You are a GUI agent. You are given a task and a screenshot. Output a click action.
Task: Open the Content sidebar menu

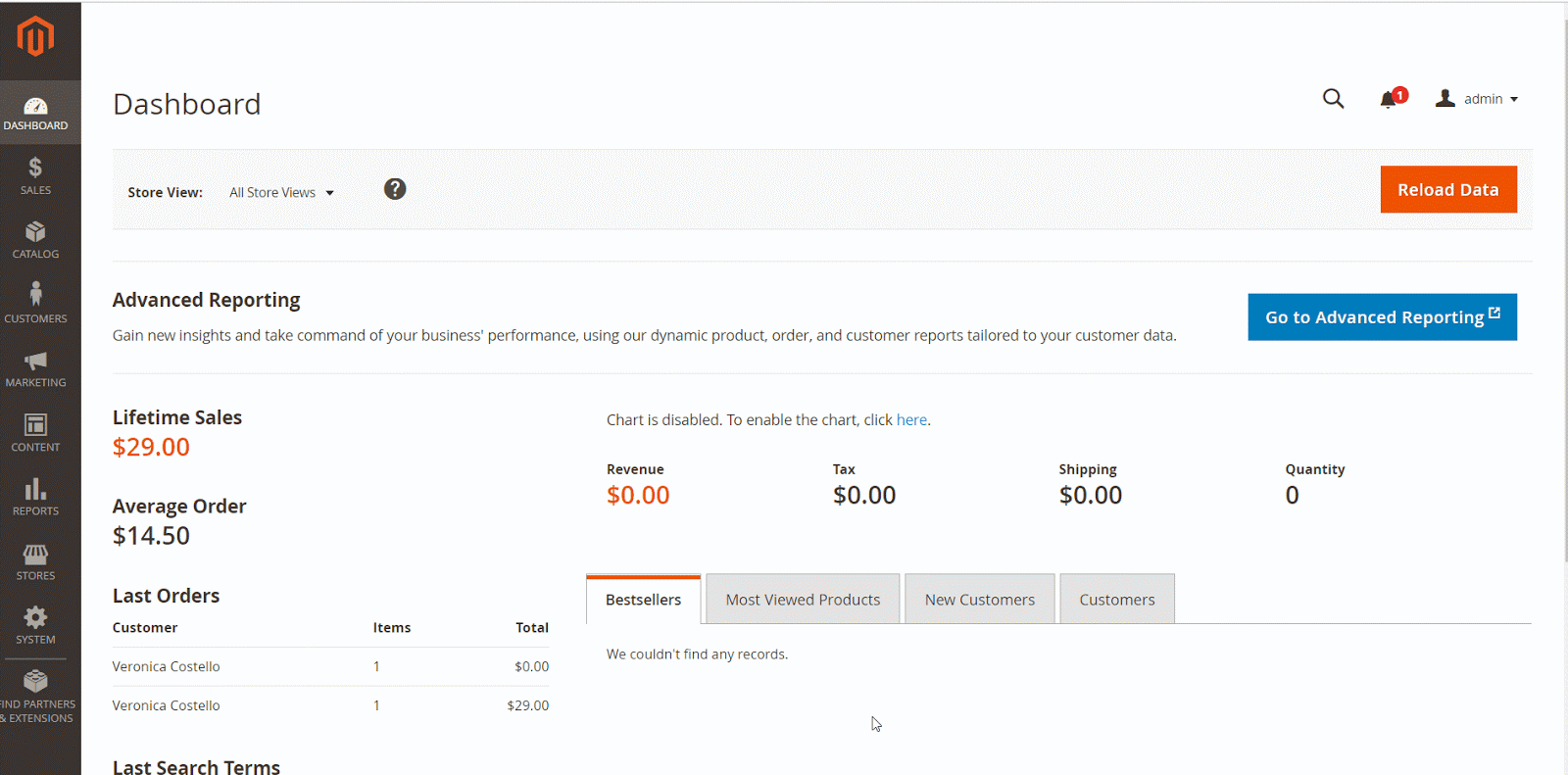point(35,433)
